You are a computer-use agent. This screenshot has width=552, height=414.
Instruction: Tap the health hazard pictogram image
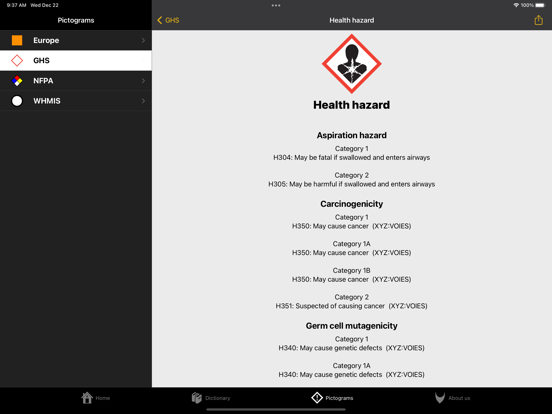tap(352, 64)
